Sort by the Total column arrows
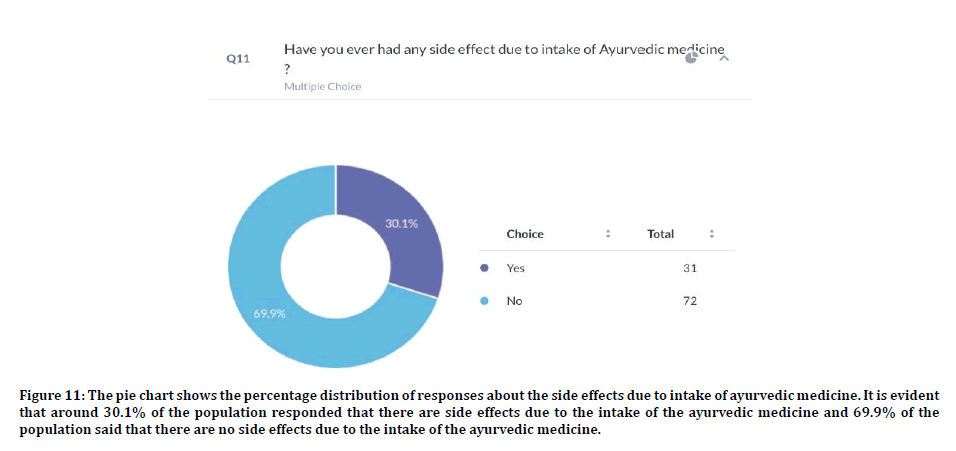956x451 pixels. tap(711, 234)
